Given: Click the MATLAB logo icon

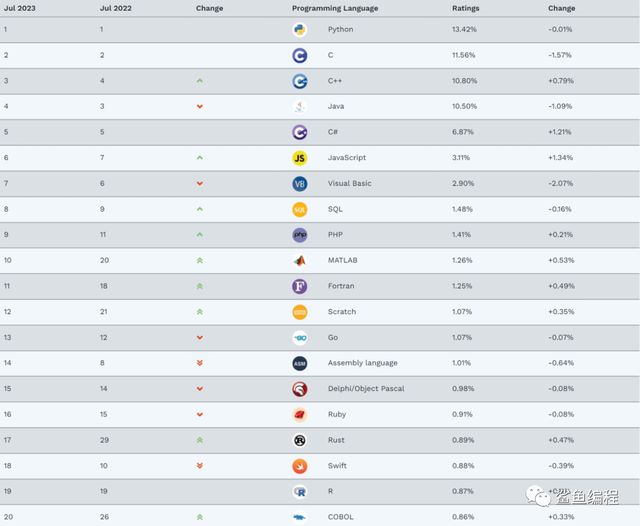Looking at the screenshot, I should [x=300, y=260].
